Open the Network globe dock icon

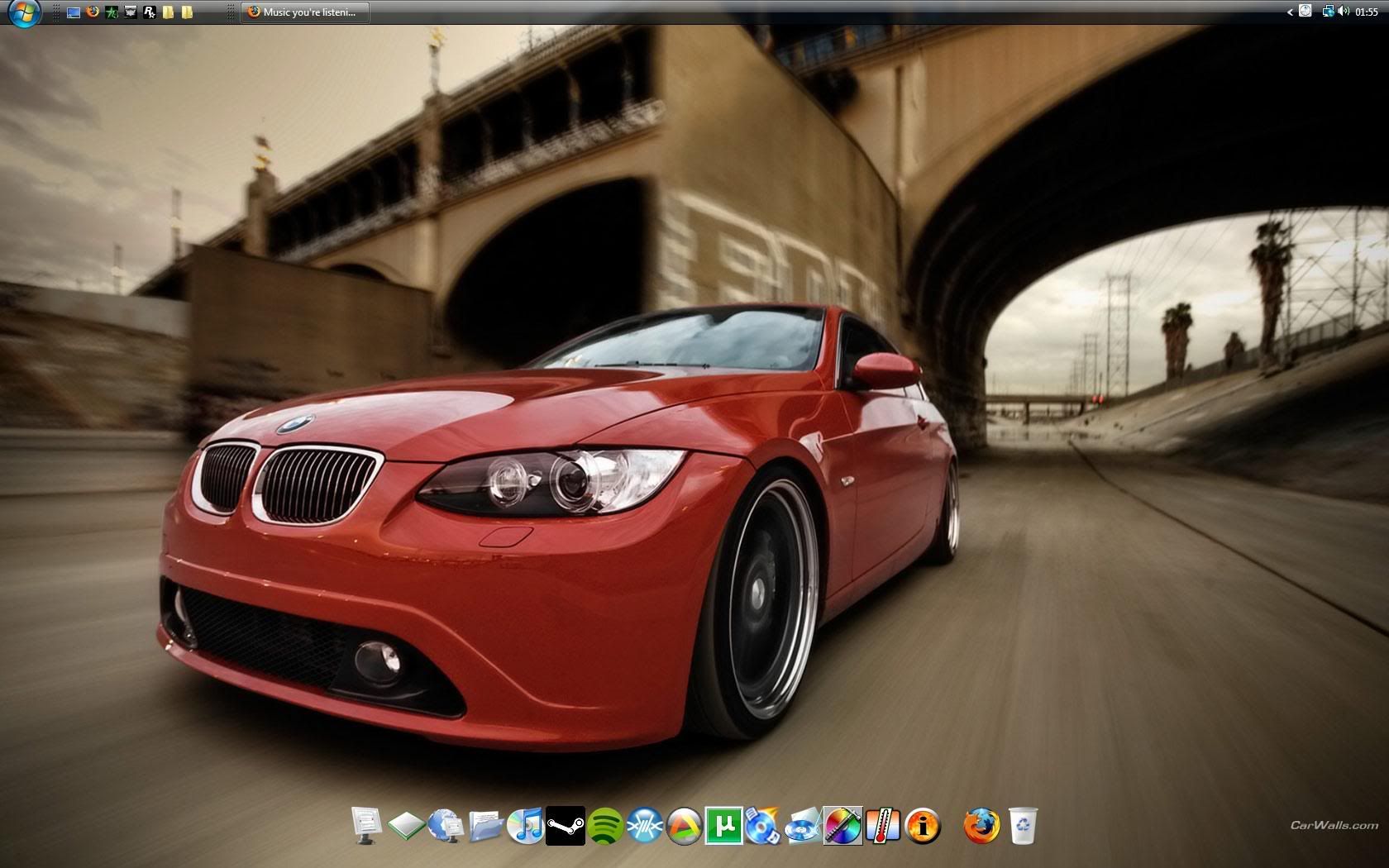446,826
